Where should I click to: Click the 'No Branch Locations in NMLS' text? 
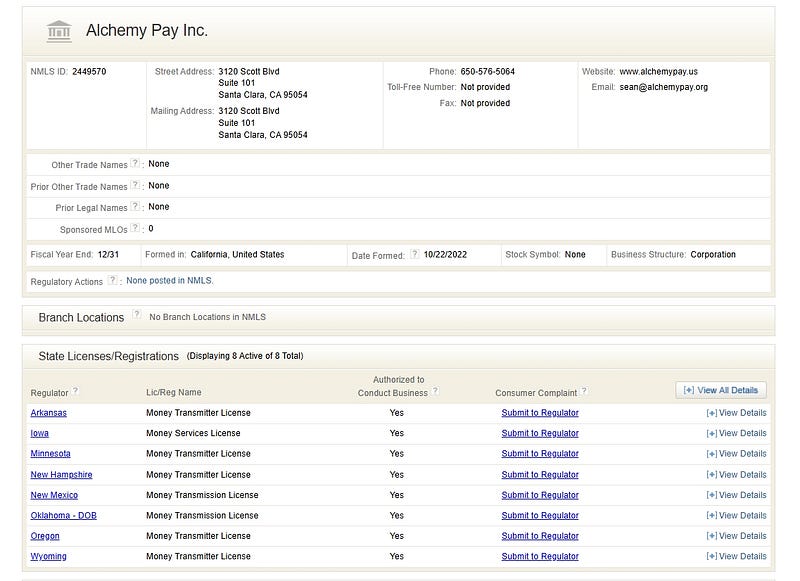(x=208, y=317)
